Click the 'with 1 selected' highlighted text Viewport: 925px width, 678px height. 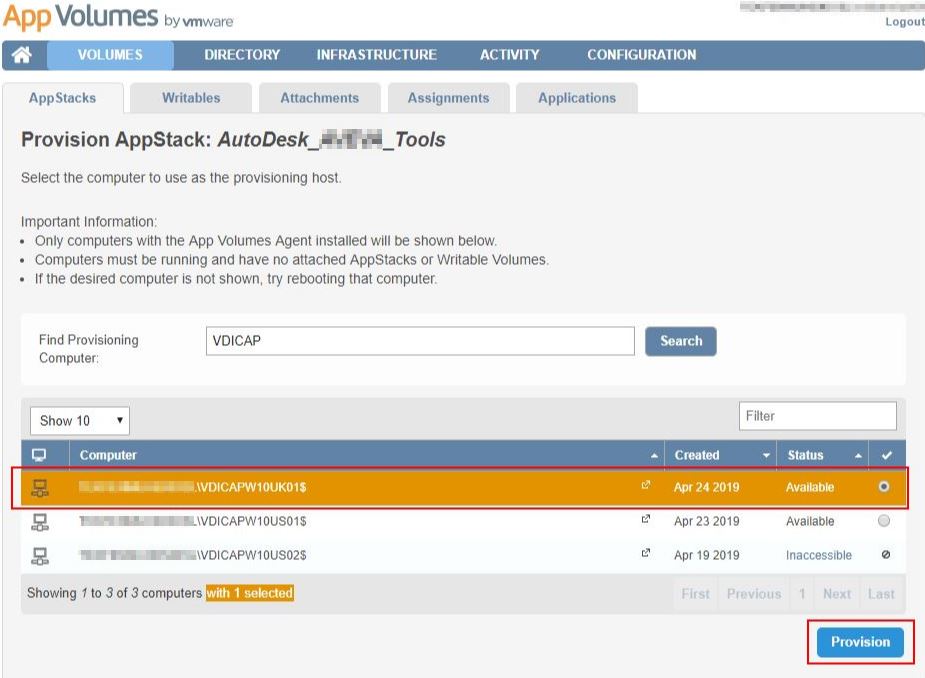pos(250,593)
